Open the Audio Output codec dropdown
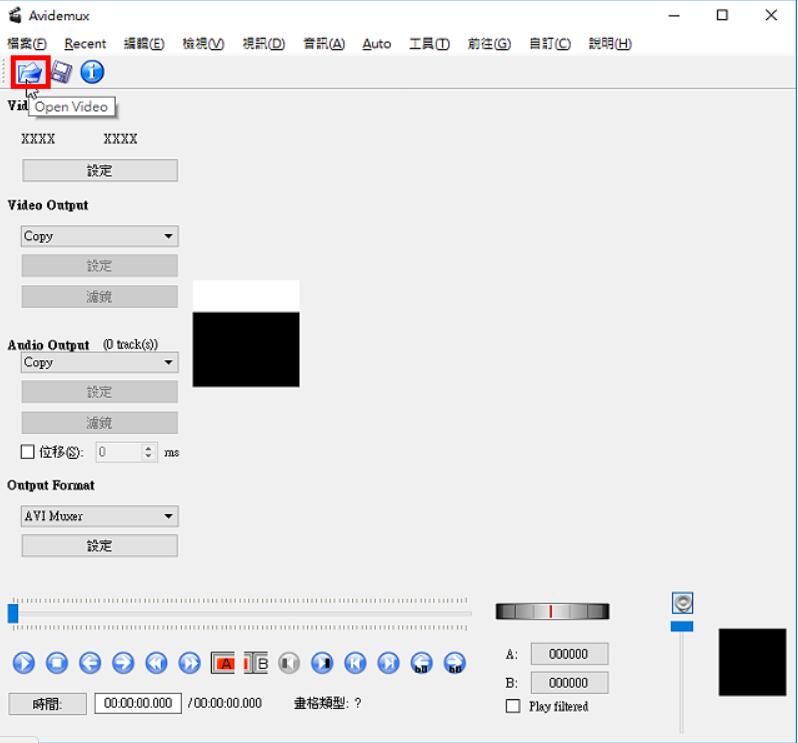Viewport: 798px width, 743px height. [x=100, y=362]
